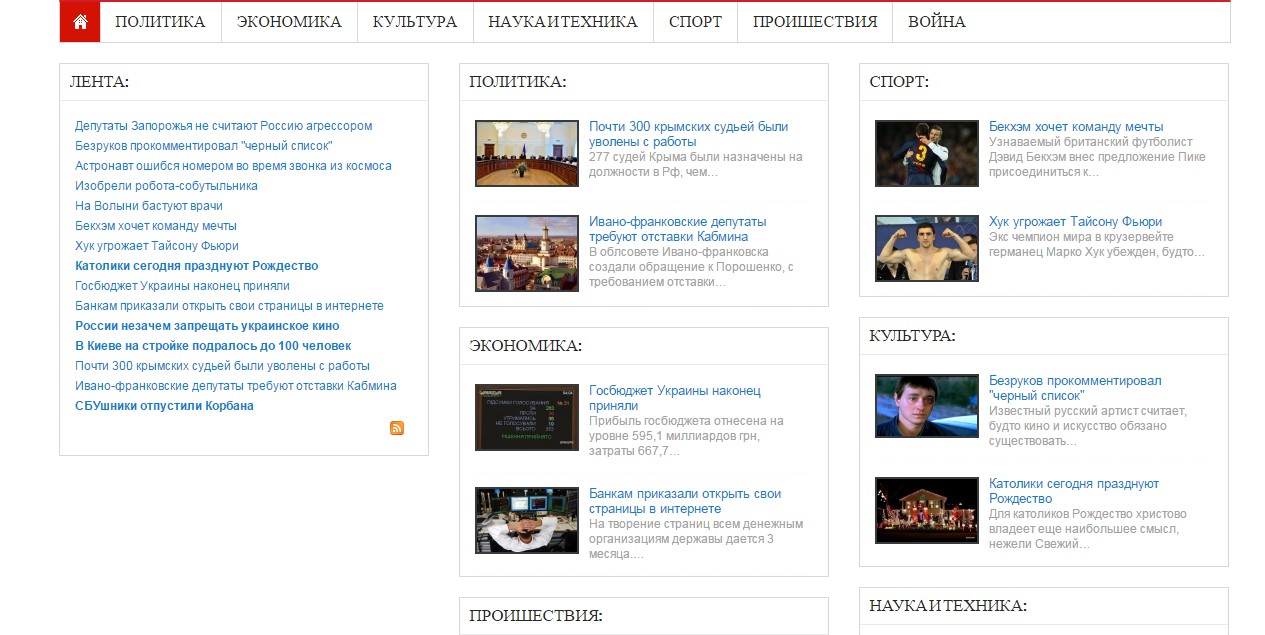Open feed link Банкам приказали открыть свои страницы
The width and height of the screenshot is (1265, 635).
pyautogui.click(x=229, y=306)
